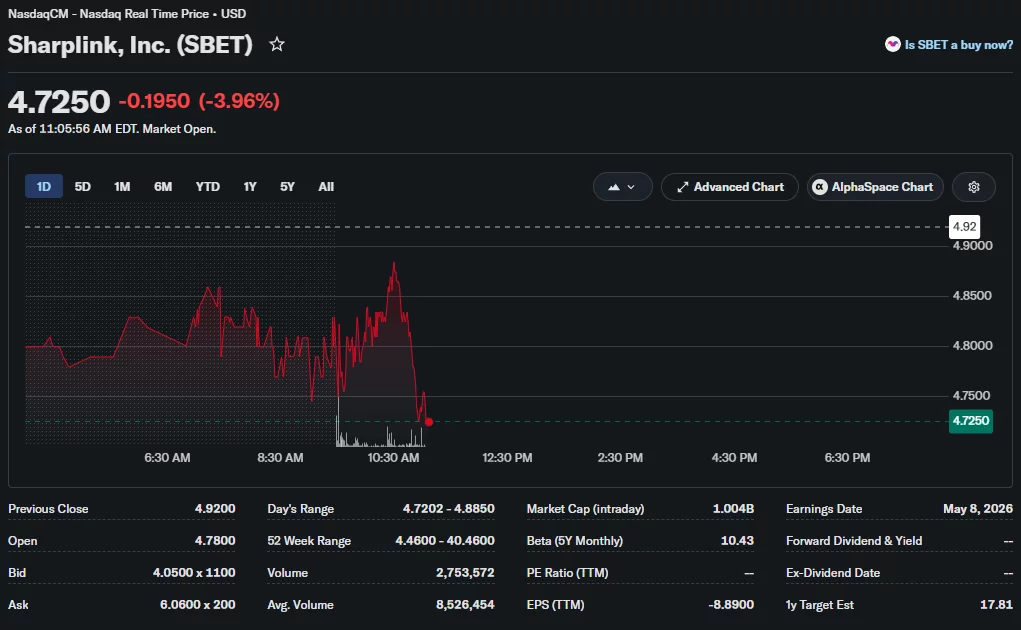This screenshot has width=1021, height=630.
Task: Open the 'Is SBET a buy now?' link
Action: coord(958,45)
